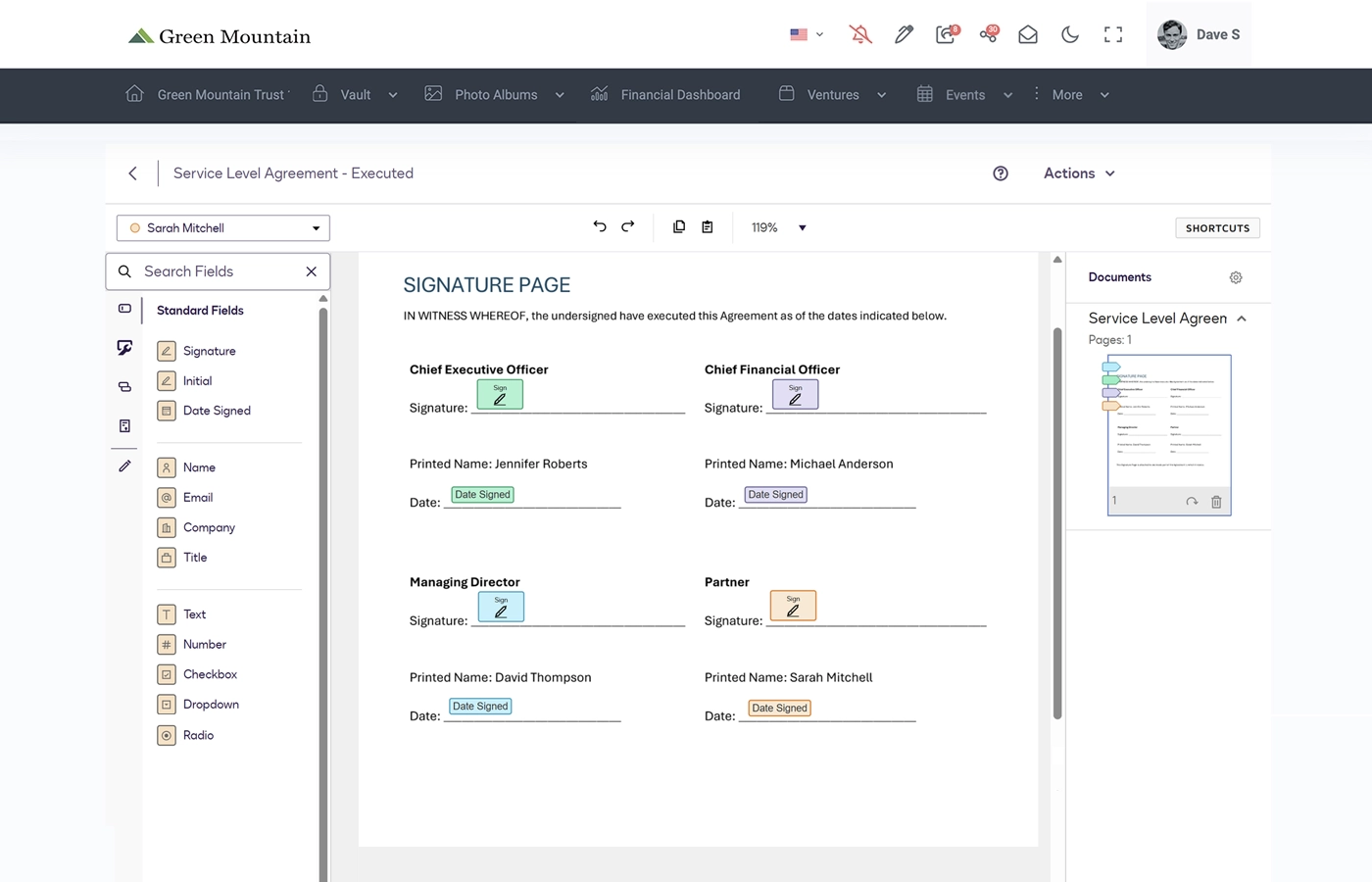Open the Events menu

964,95
